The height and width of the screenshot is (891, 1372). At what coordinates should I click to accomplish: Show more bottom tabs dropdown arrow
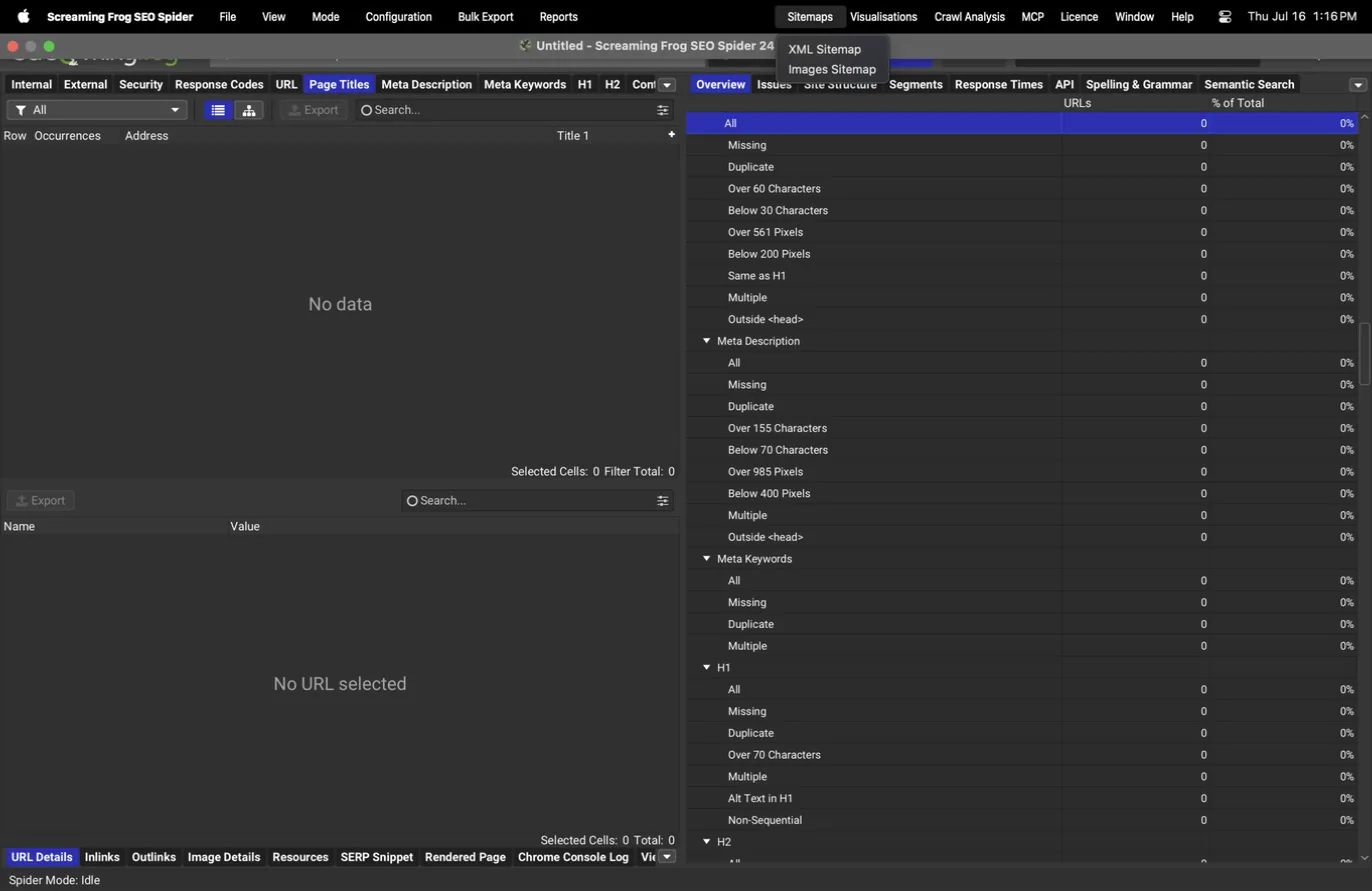point(667,857)
